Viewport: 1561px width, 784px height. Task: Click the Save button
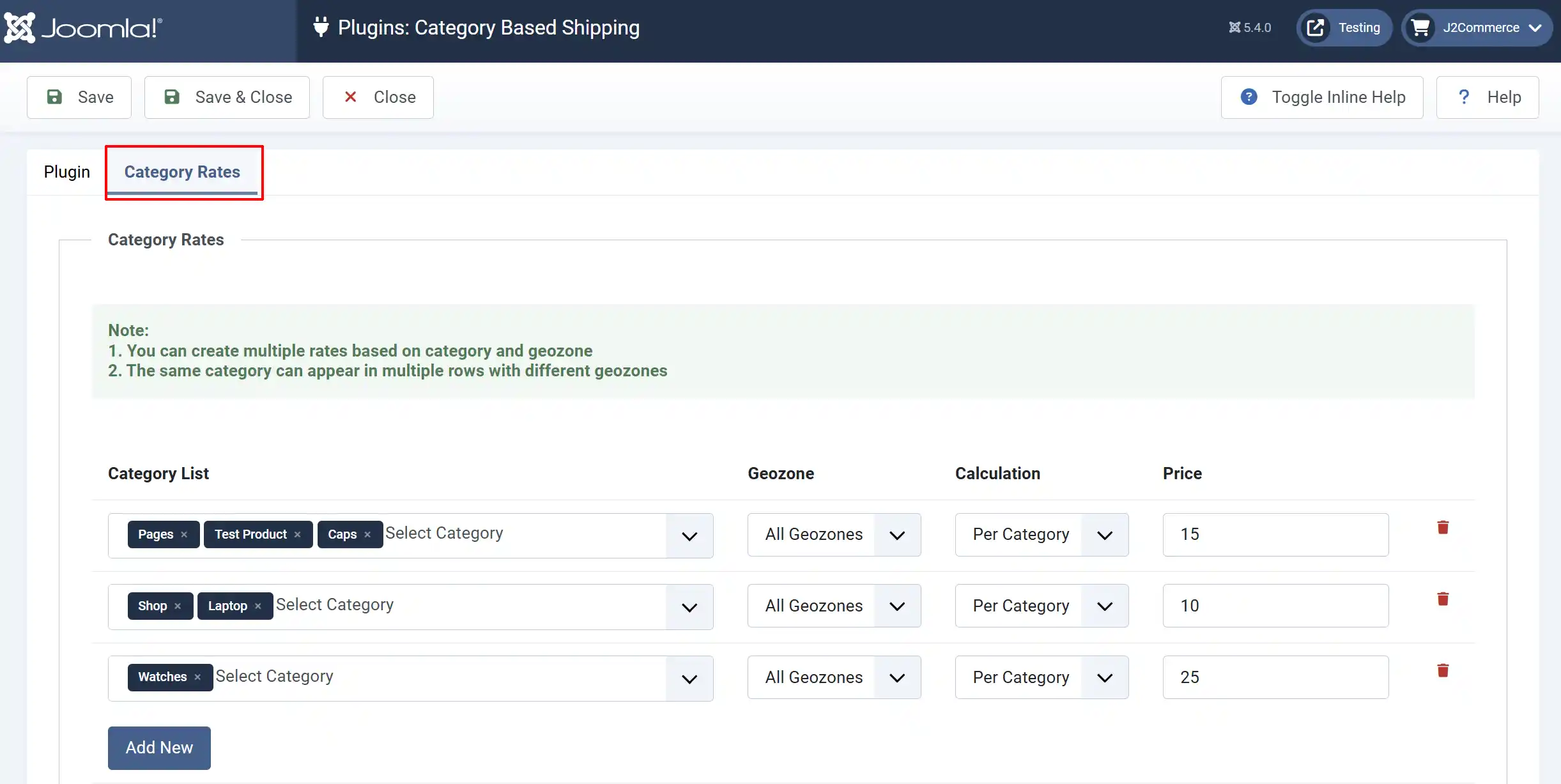tap(79, 97)
